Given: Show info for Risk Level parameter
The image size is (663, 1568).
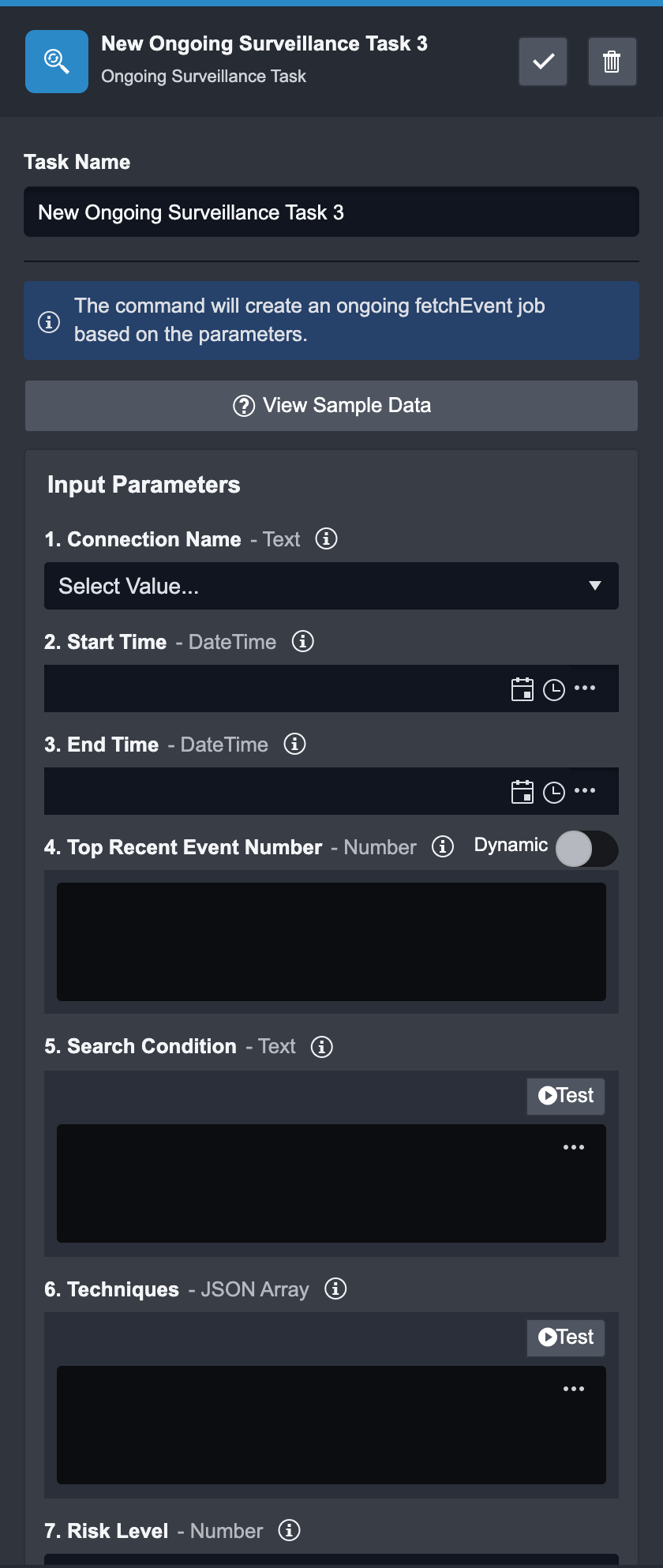Looking at the screenshot, I should 290,1530.
